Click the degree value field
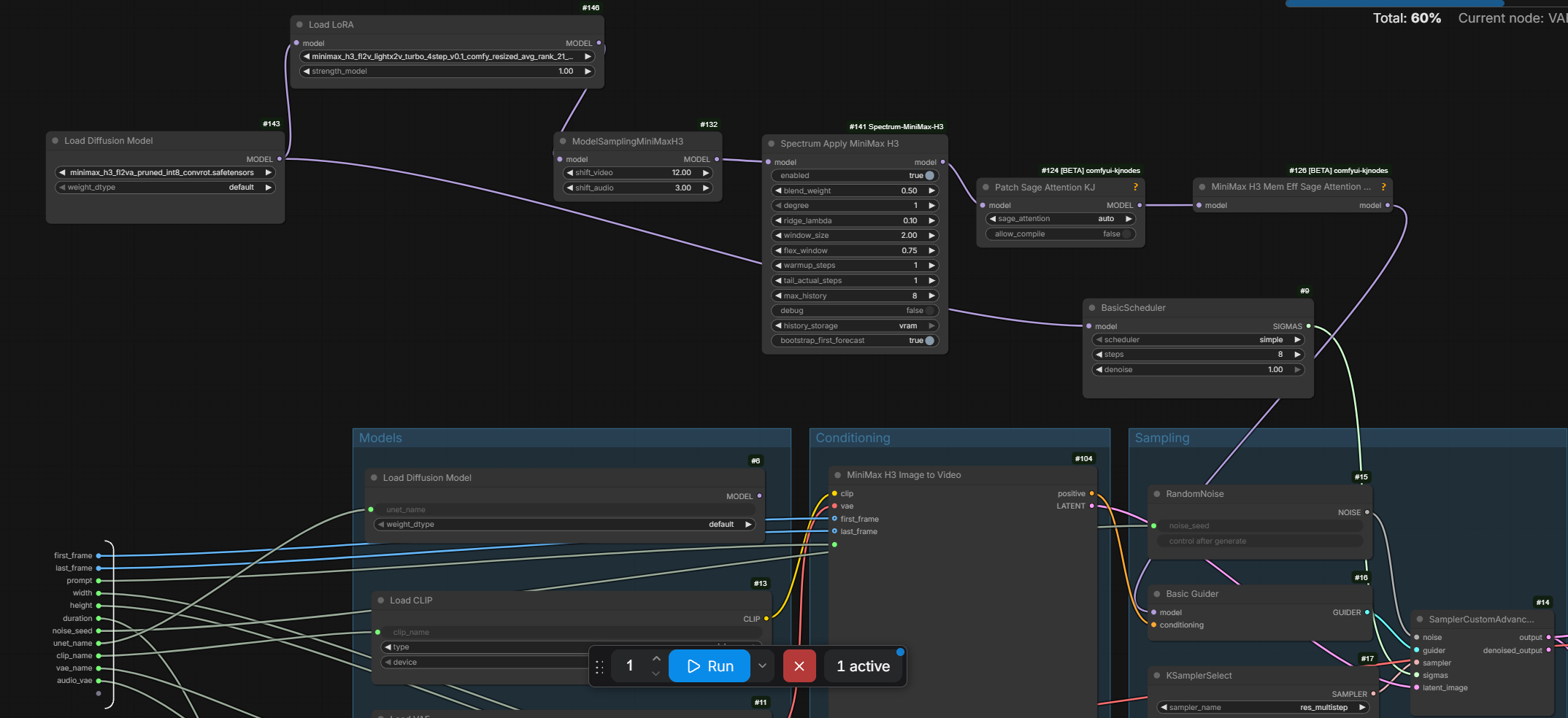 coord(855,206)
